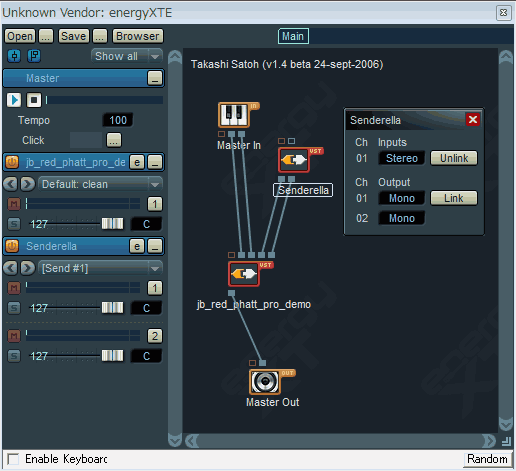Collapse the Master section
516x471 pixels.
[155, 78]
